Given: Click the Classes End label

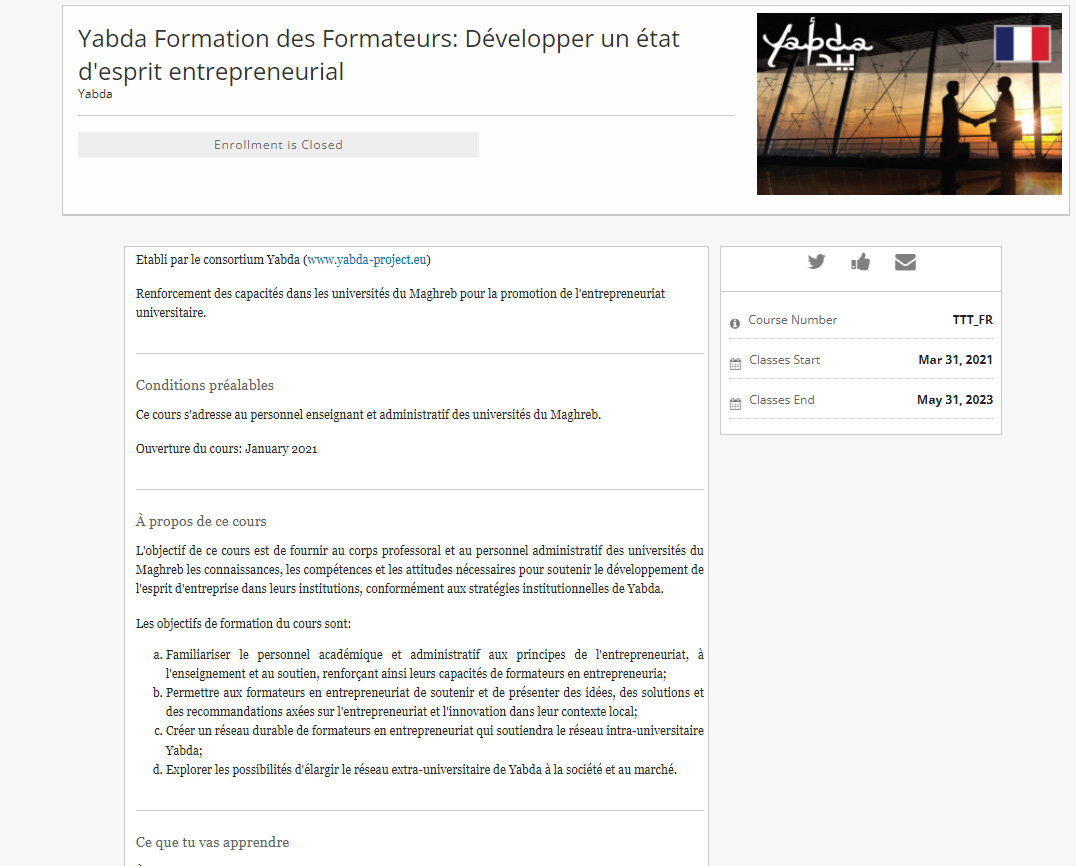Looking at the screenshot, I should [x=782, y=399].
